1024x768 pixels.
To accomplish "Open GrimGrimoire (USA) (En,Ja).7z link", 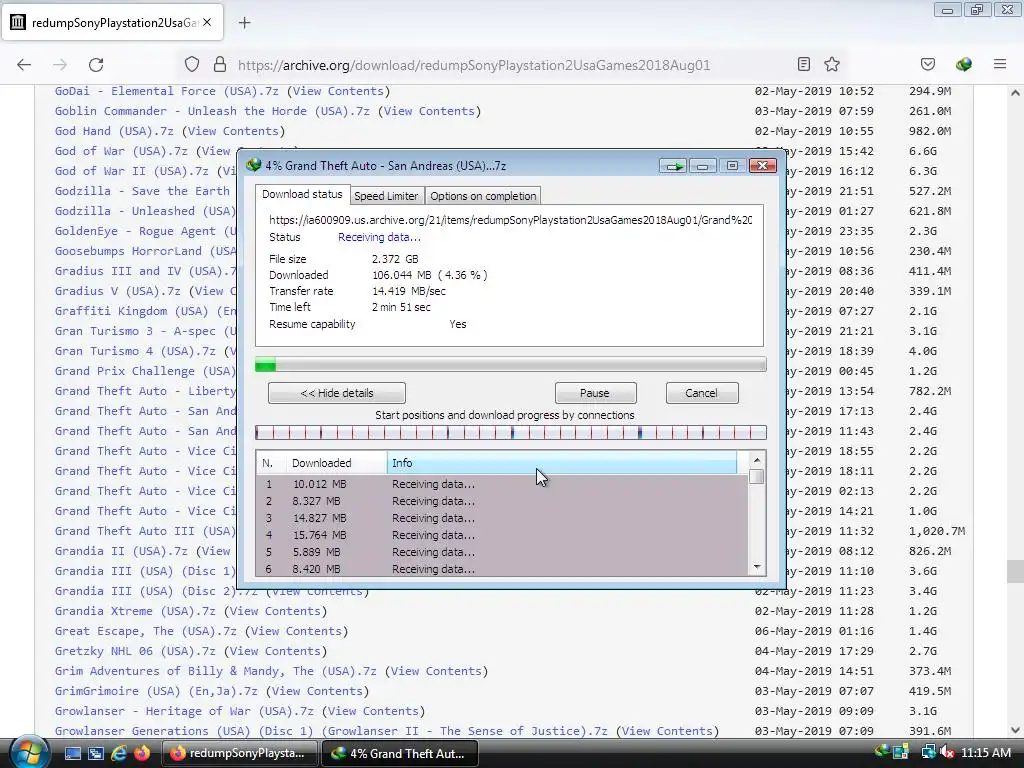I will [156, 691].
